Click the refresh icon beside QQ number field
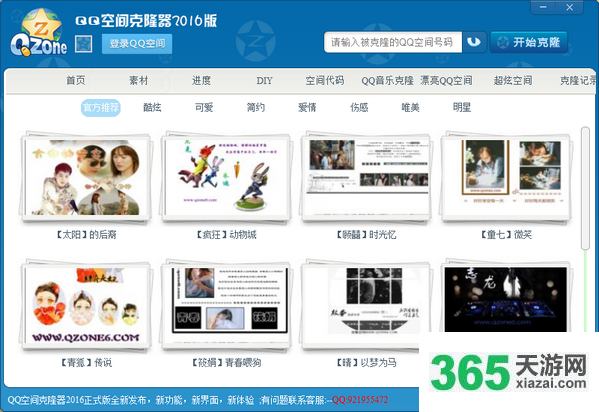Screen dimensions: 599x412 [x=474, y=42]
